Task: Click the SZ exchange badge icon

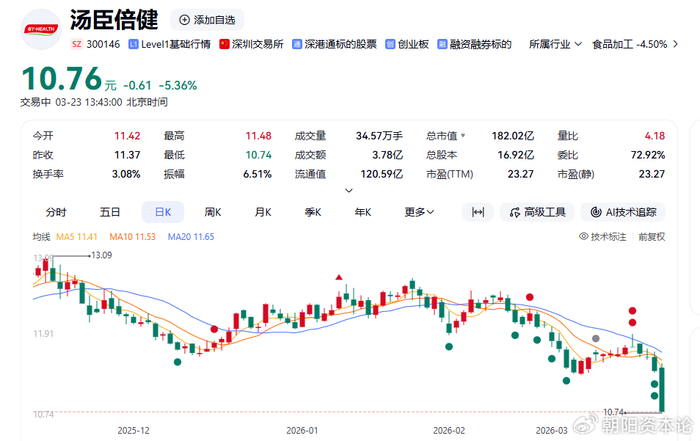Action: [77, 44]
